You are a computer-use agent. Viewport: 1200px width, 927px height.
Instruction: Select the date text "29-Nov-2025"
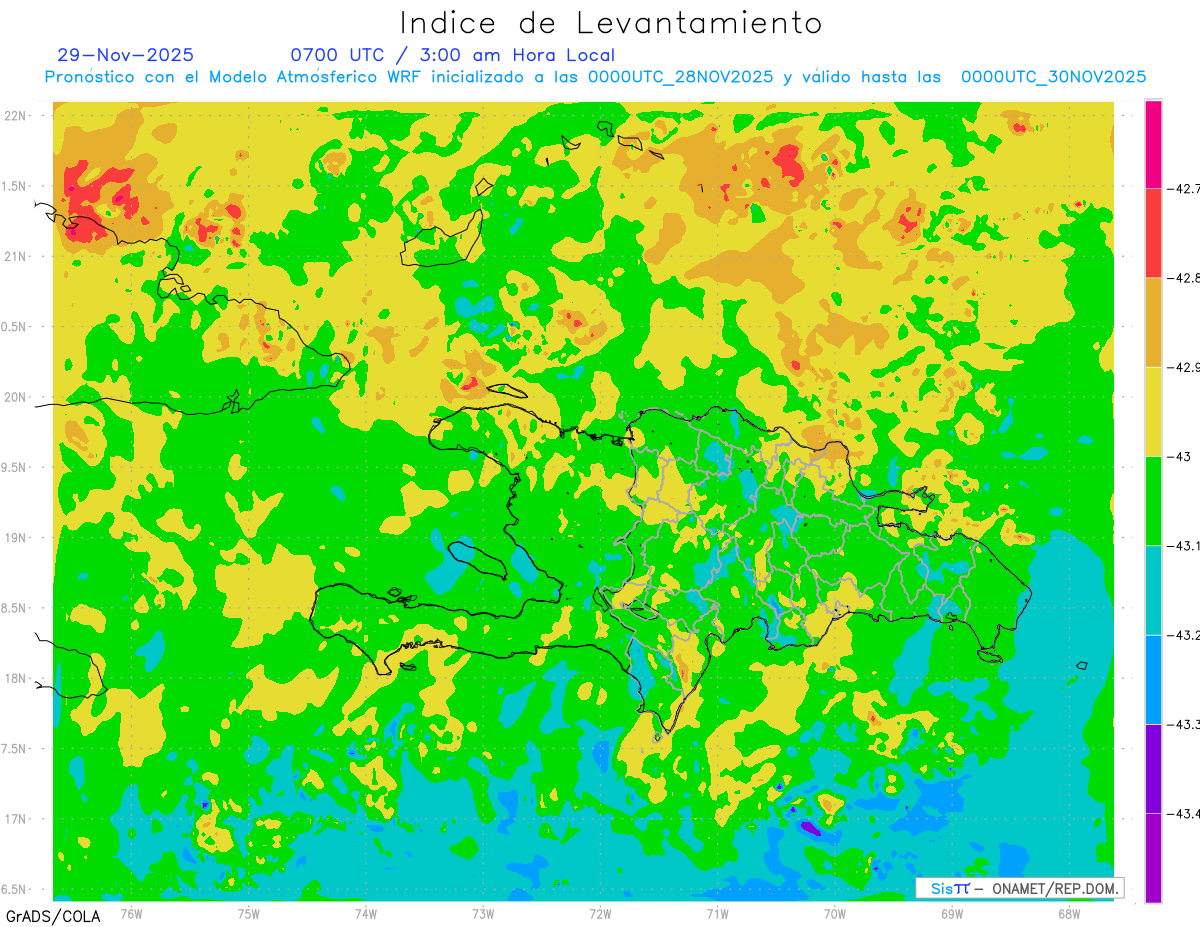(126, 55)
